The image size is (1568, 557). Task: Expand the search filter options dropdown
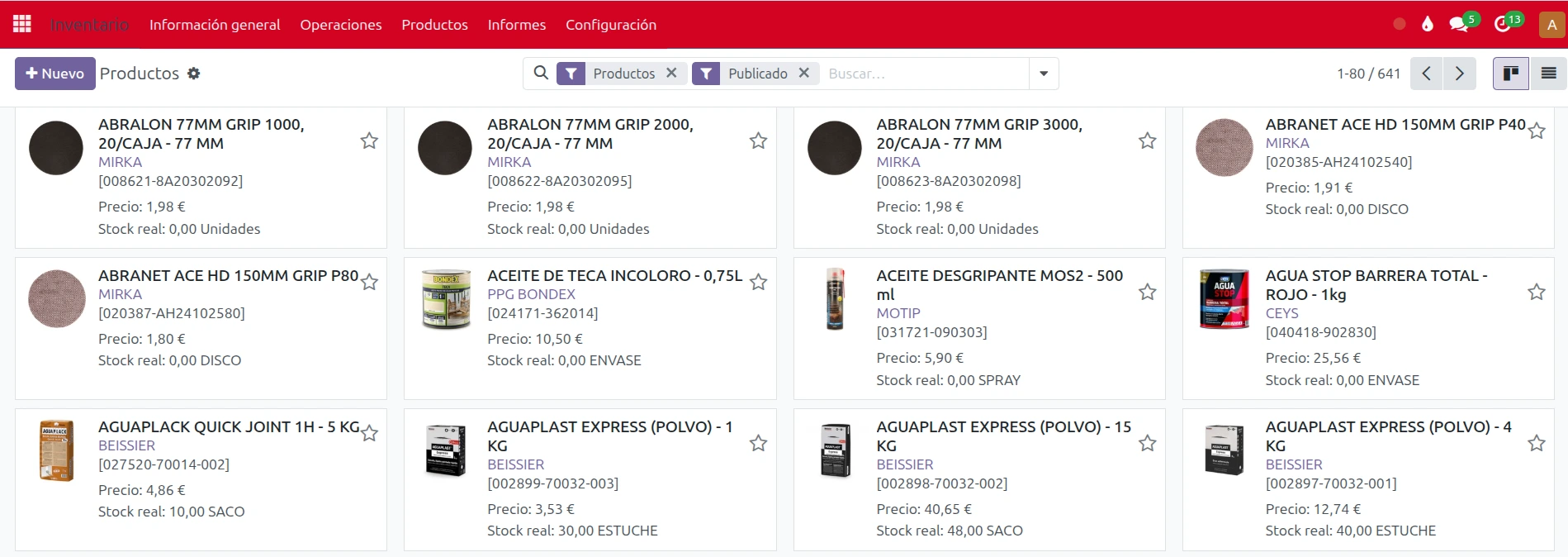pos(1044,74)
